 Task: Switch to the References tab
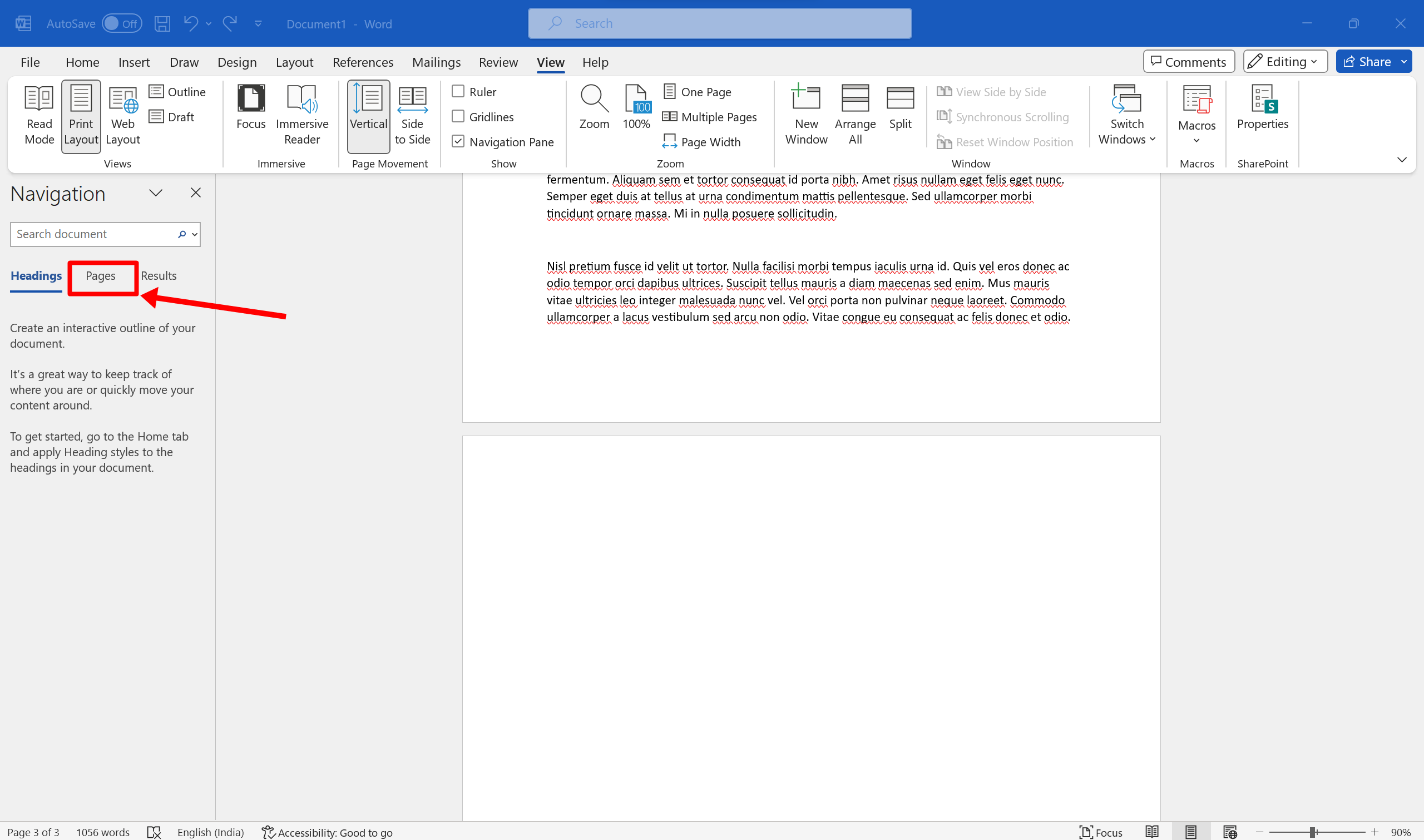point(363,62)
